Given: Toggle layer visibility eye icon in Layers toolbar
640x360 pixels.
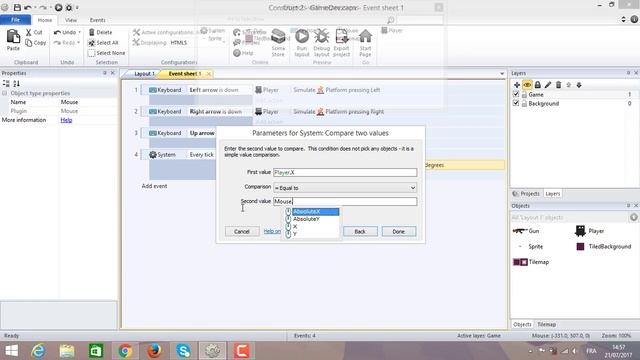Looking at the screenshot, I should point(527,85).
